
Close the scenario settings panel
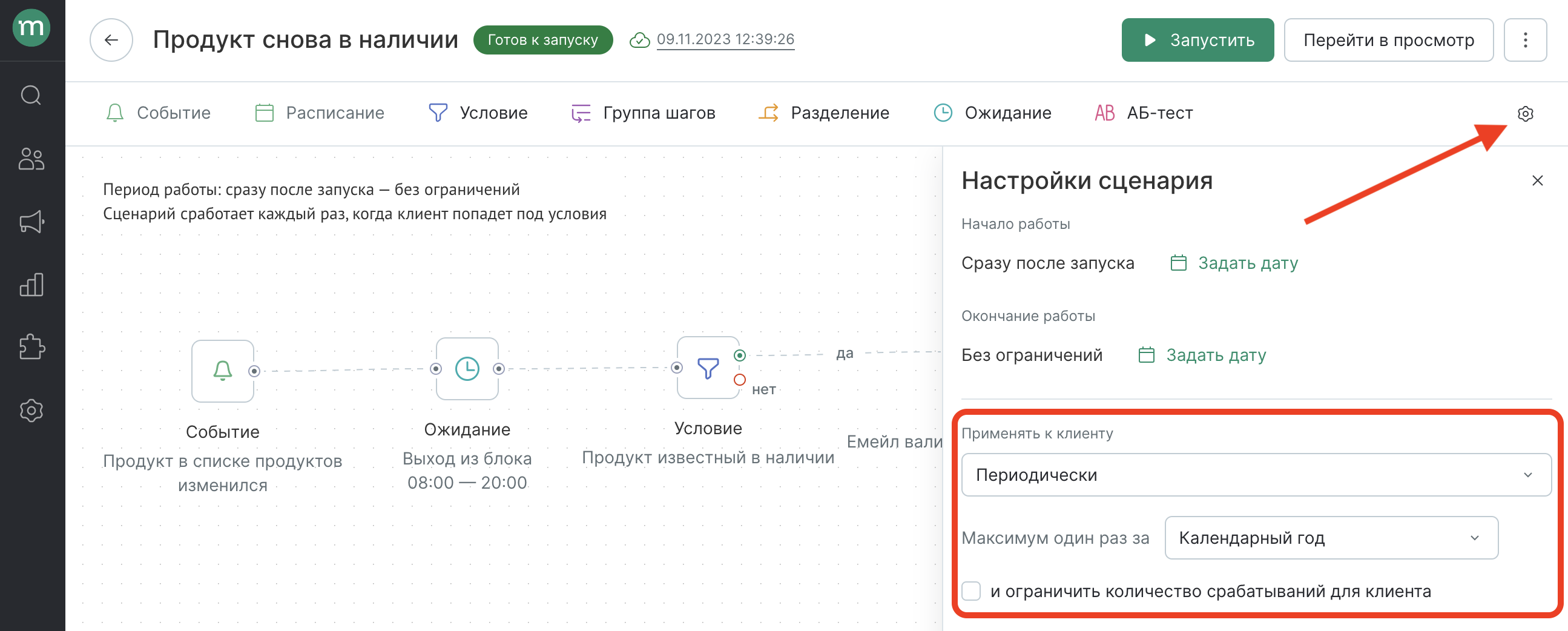pyautogui.click(x=1537, y=181)
